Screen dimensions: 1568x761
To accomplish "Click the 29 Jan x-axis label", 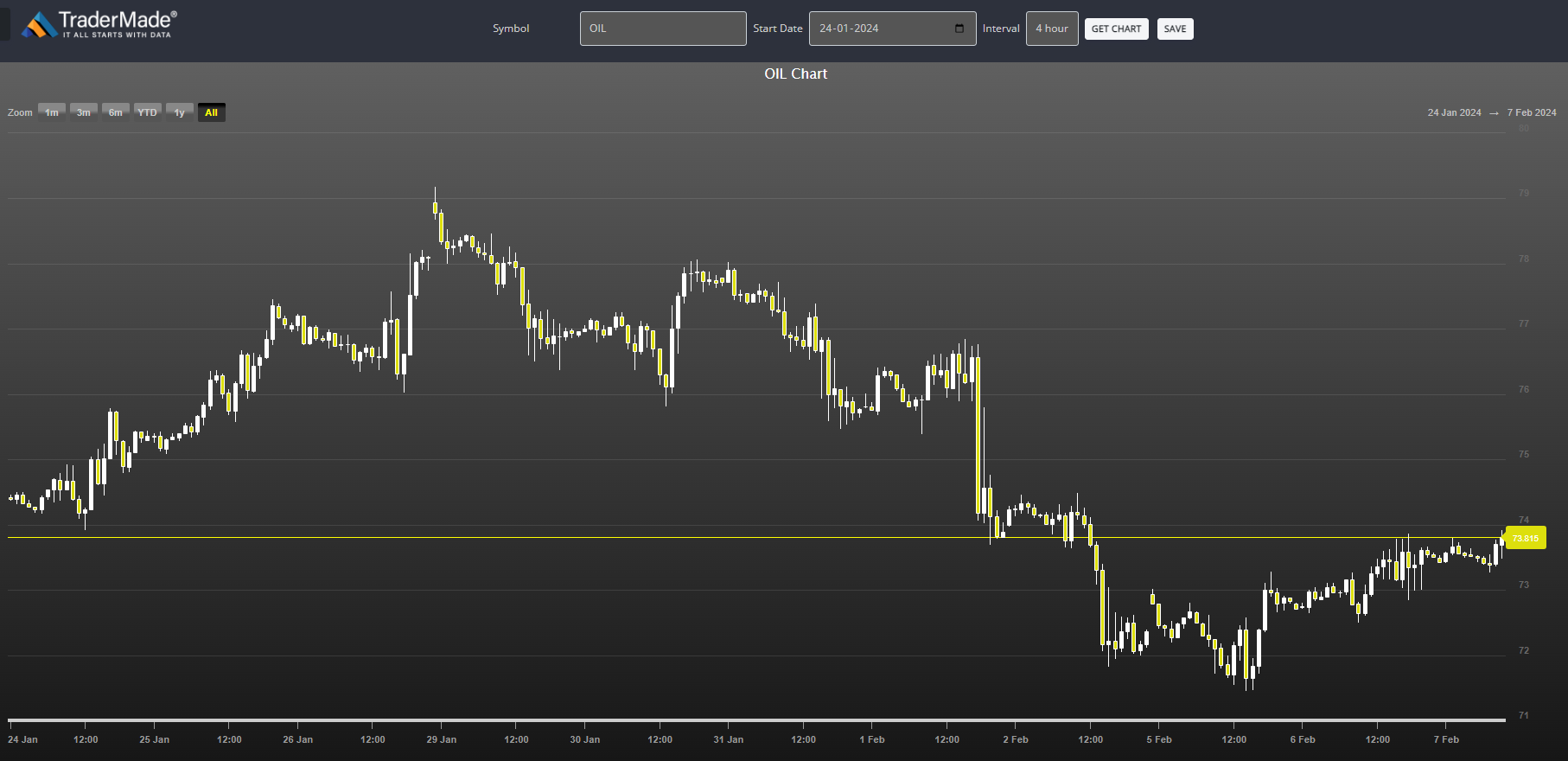I will tap(442, 739).
